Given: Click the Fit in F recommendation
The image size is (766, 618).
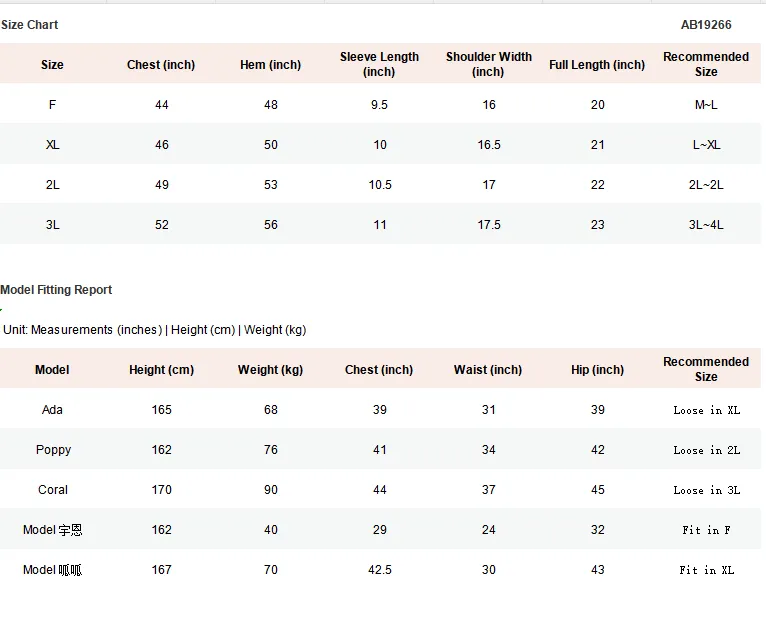Looking at the screenshot, I should pyautogui.click(x=706, y=530).
